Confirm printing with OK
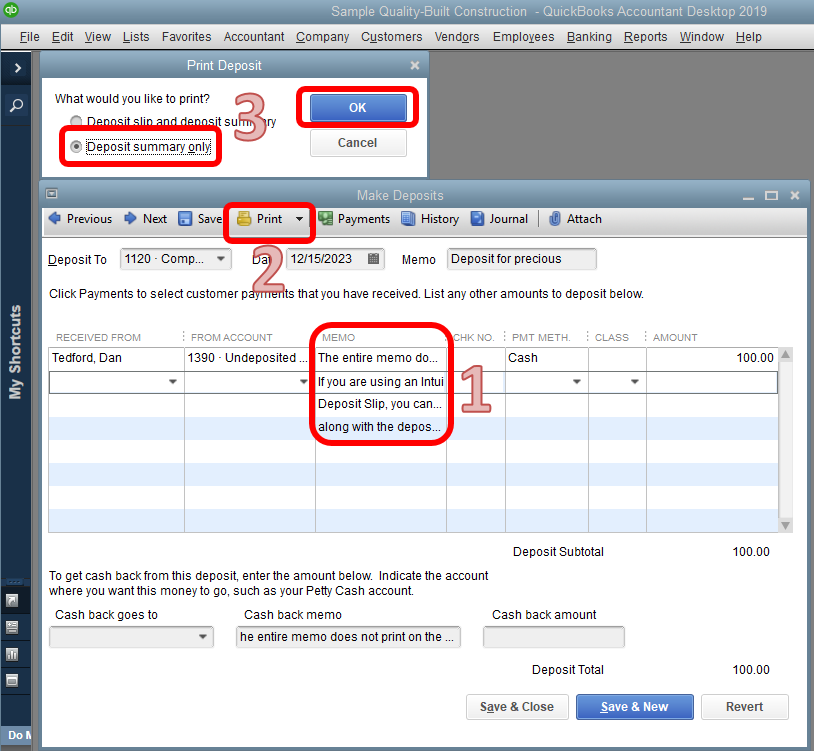The height and width of the screenshot is (751, 814). tap(358, 107)
